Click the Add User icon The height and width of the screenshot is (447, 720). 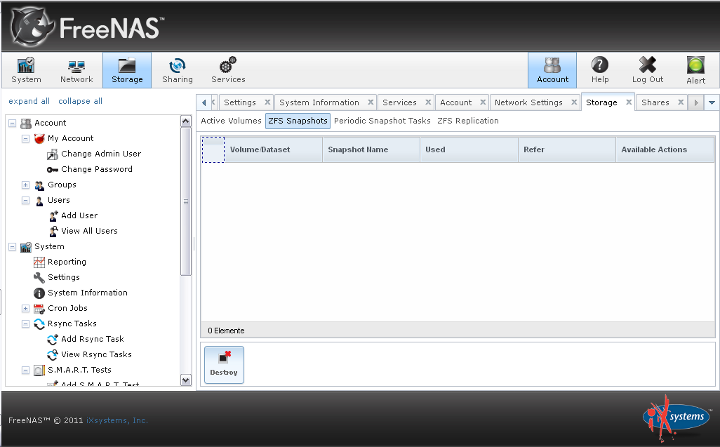pos(53,215)
